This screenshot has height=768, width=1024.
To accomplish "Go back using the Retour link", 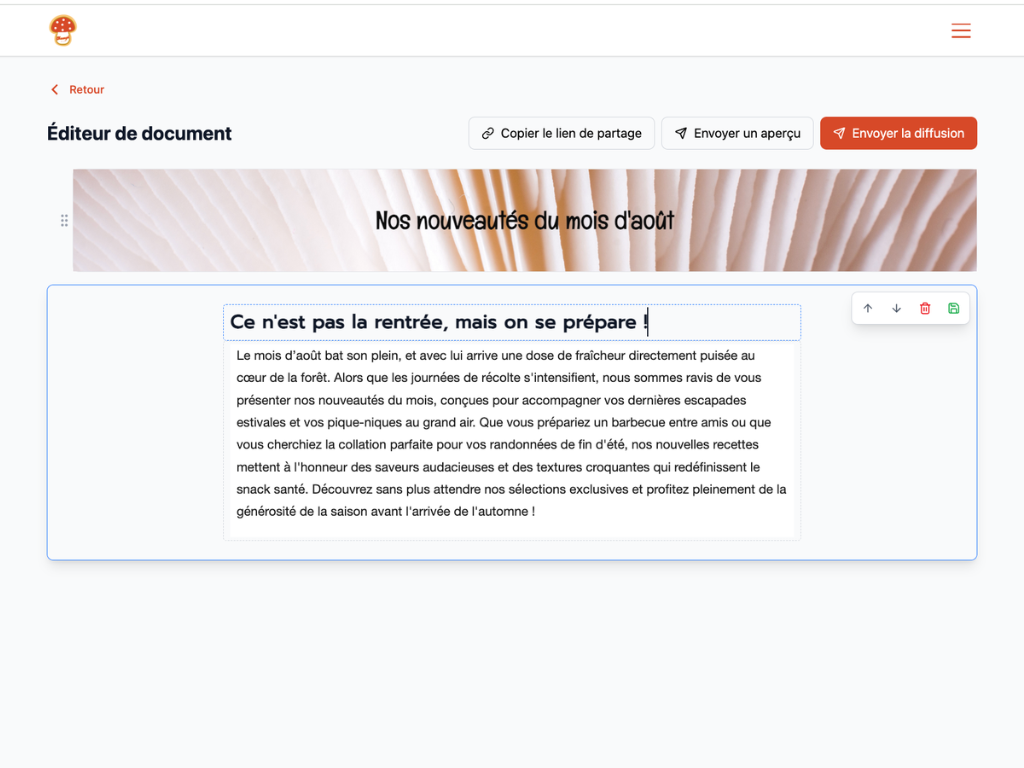I will click(86, 89).
